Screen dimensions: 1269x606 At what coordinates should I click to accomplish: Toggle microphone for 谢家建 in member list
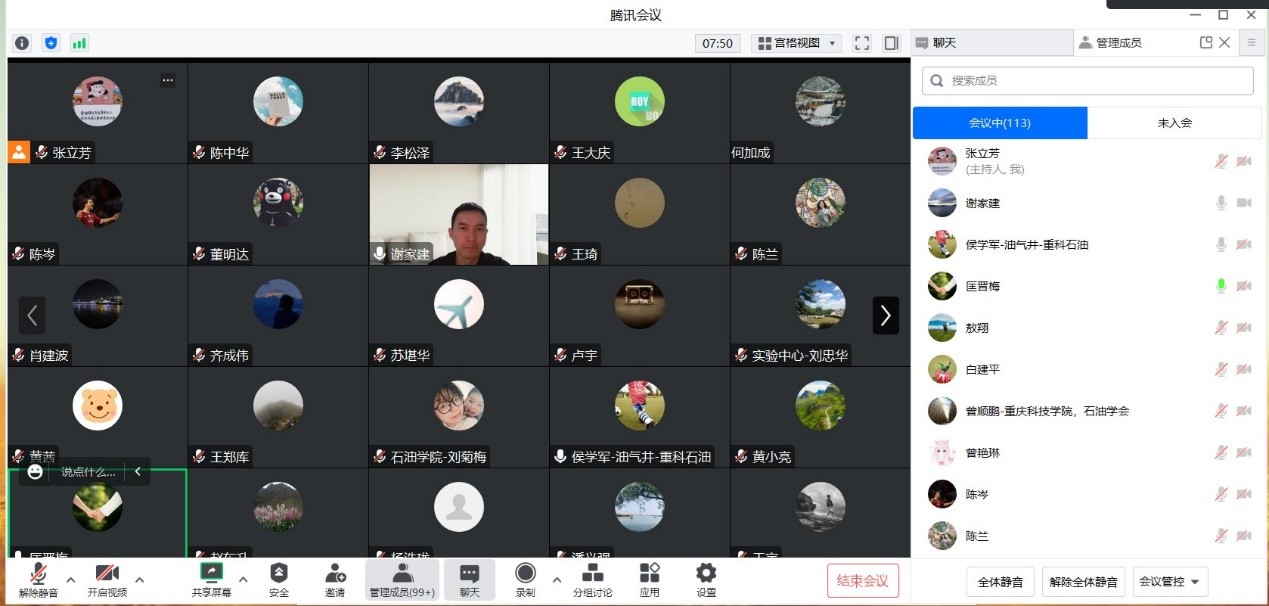pos(1221,203)
